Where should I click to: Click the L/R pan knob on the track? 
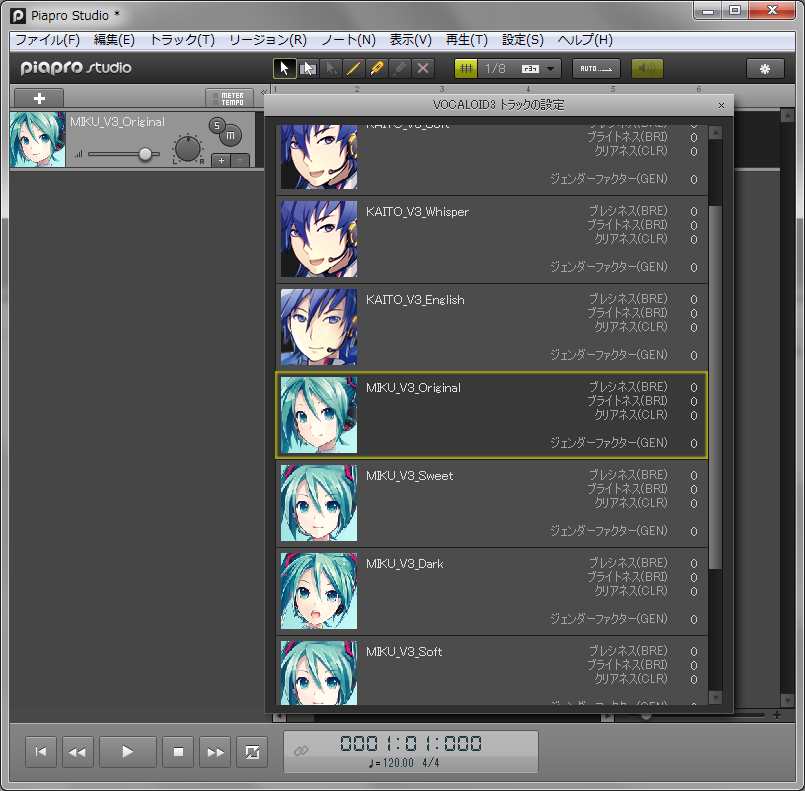tap(188, 149)
